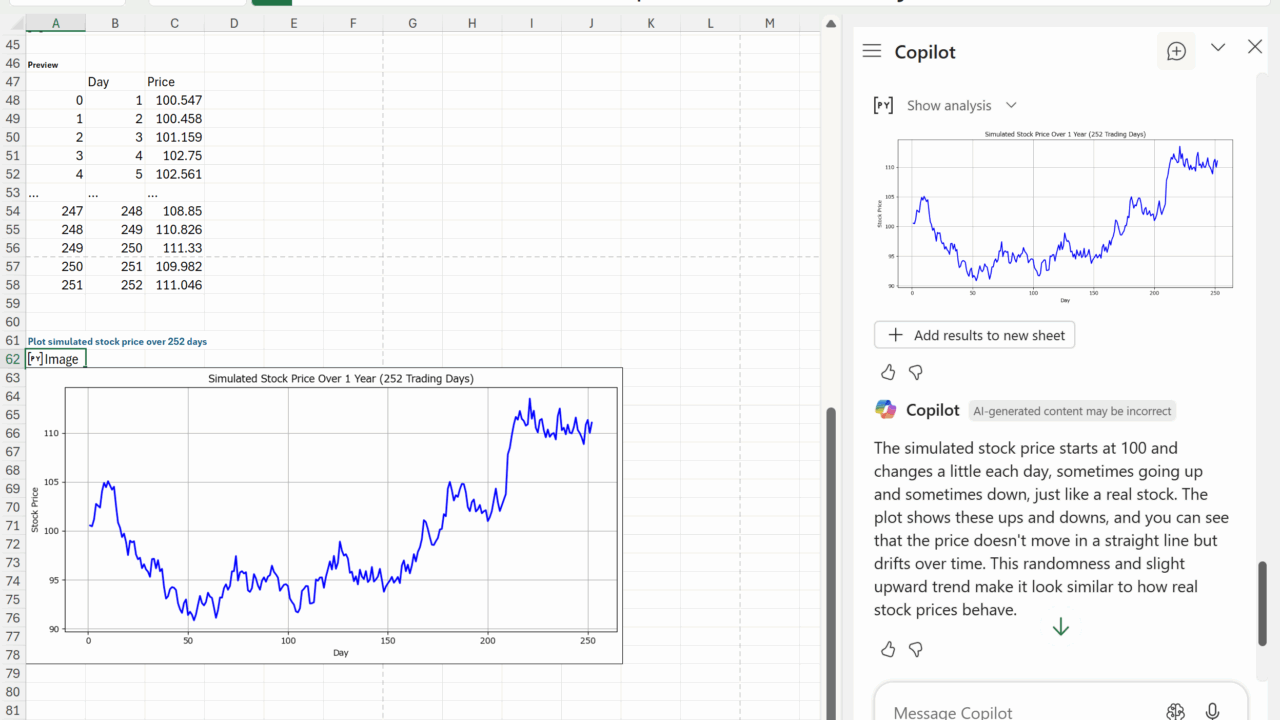Select the cell containing 100.547
Image resolution: width=1280 pixels, height=720 pixels.
pos(174,100)
